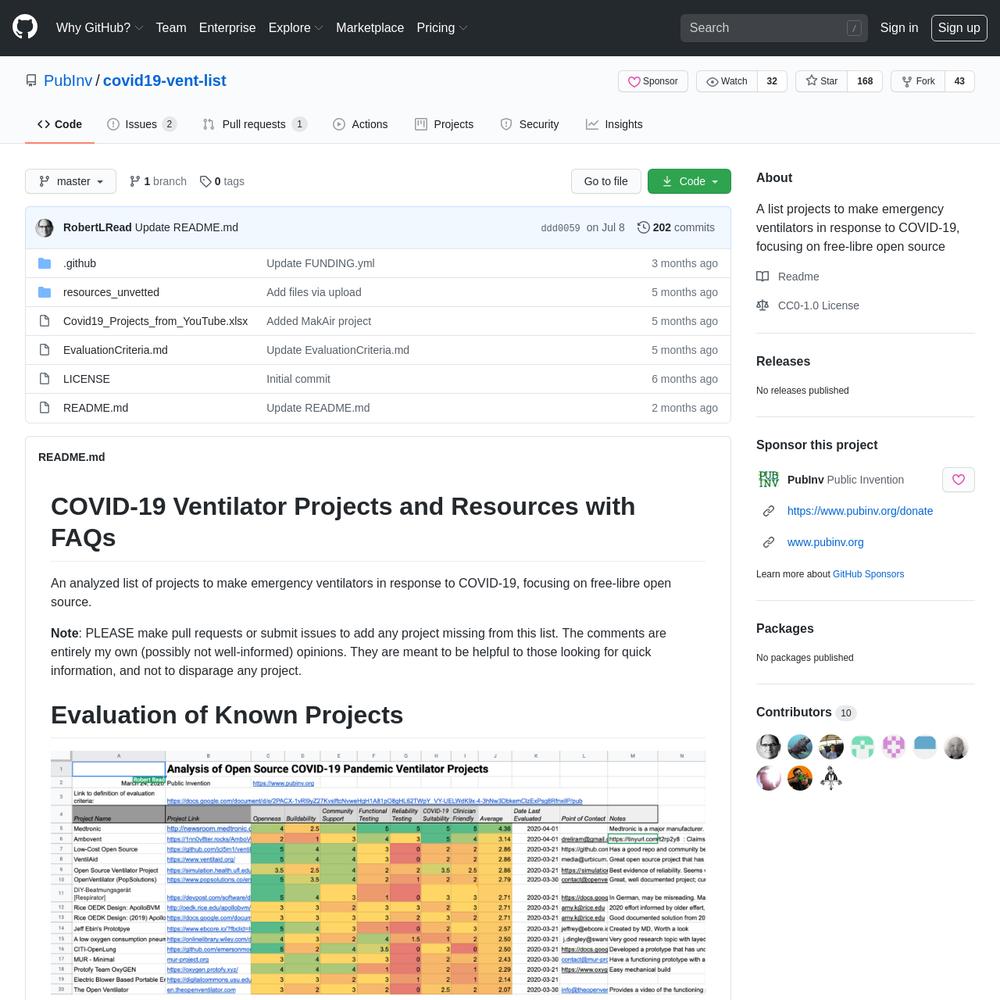Click the slash shortcut icon in search box
This screenshot has width=1000, height=1000.
(854, 28)
